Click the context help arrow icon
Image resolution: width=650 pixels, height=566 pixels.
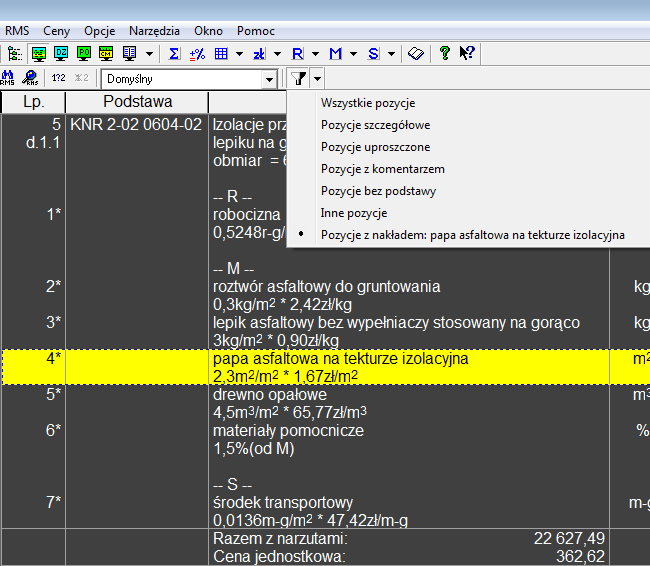pyautogui.click(x=466, y=53)
